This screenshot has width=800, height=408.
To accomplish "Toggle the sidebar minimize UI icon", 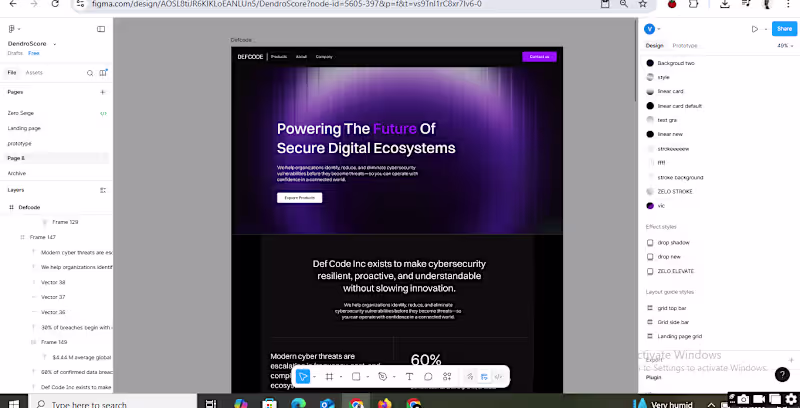I will [x=101, y=29].
